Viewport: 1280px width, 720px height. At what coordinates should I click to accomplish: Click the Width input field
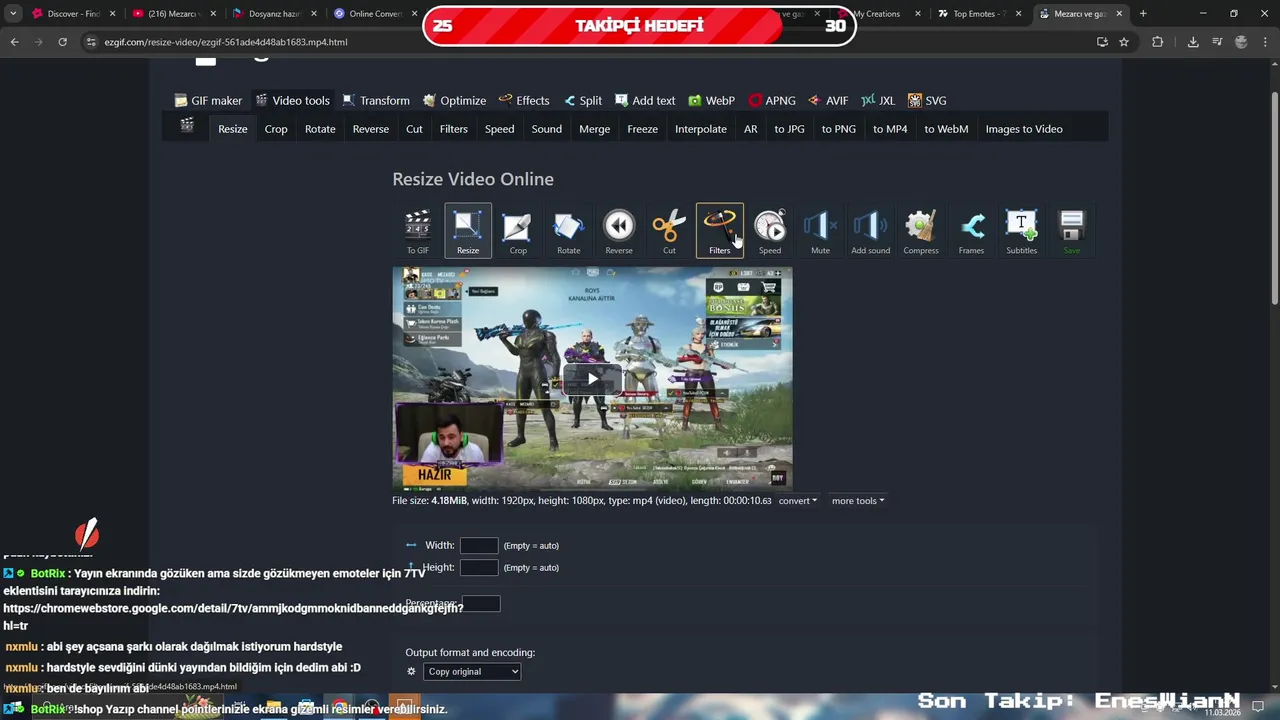tap(479, 545)
